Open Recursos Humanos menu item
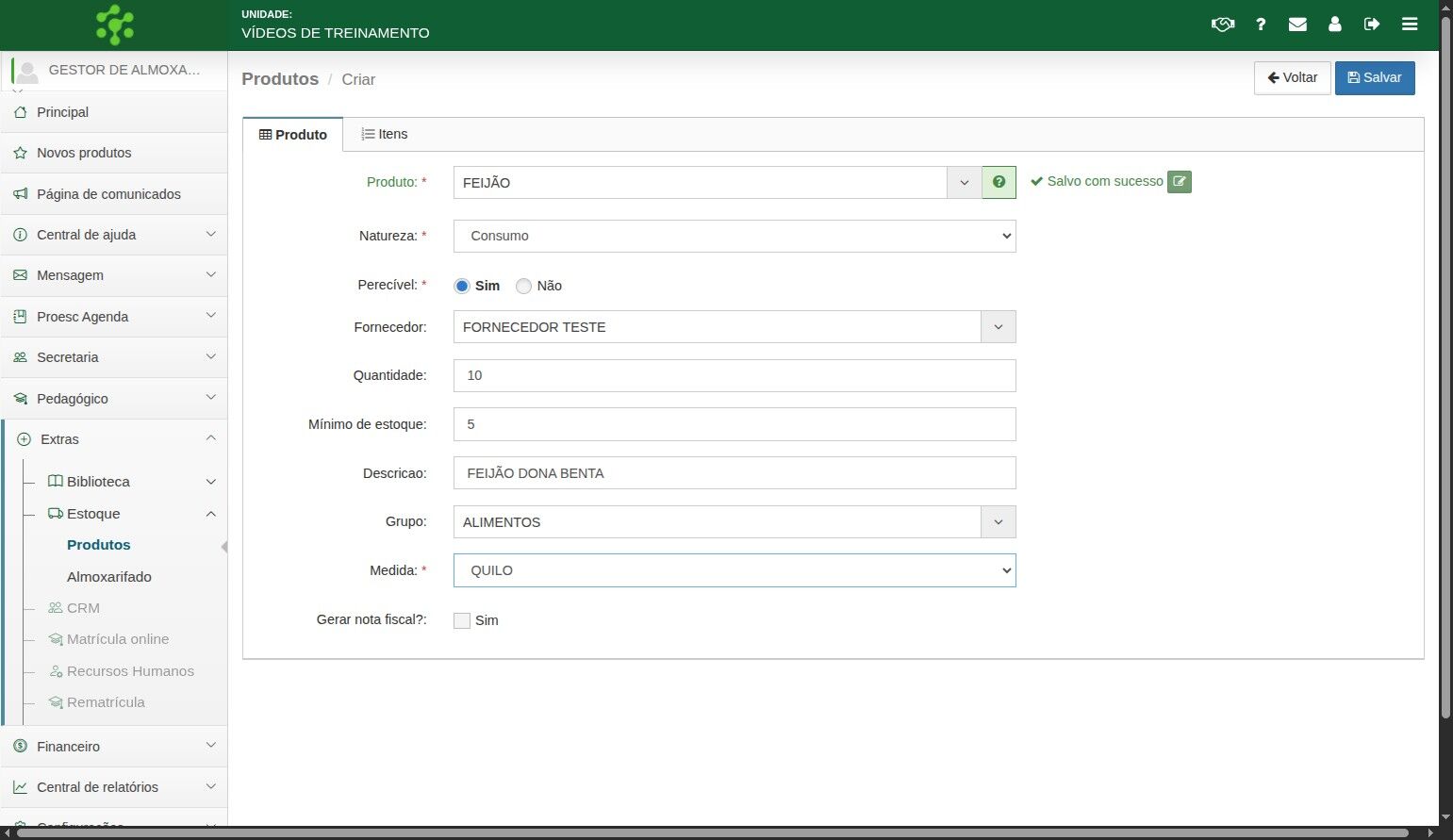This screenshot has height=840, width=1453. (x=130, y=671)
